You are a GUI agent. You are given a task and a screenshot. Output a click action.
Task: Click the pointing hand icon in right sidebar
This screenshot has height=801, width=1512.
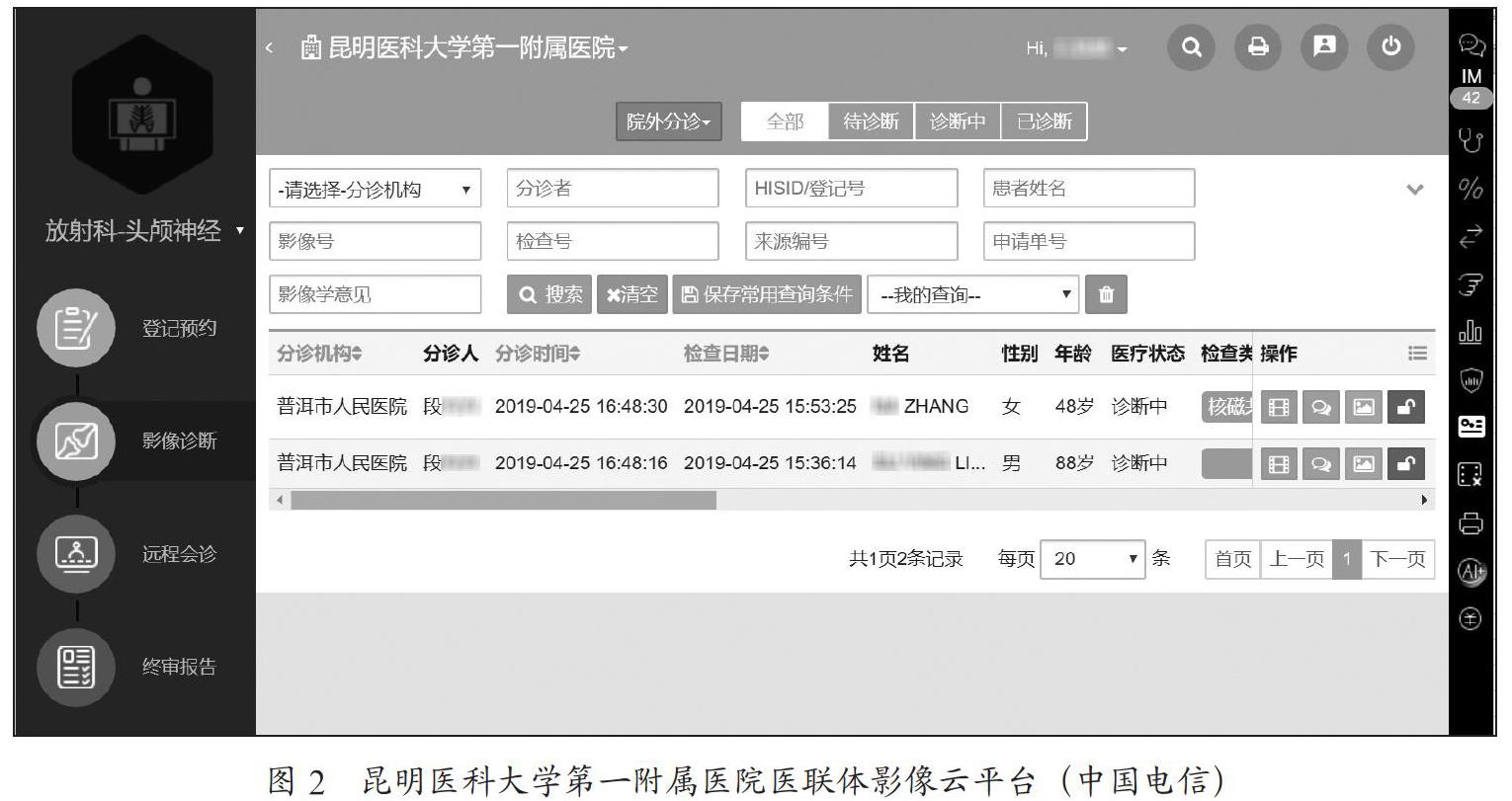coord(1471,283)
